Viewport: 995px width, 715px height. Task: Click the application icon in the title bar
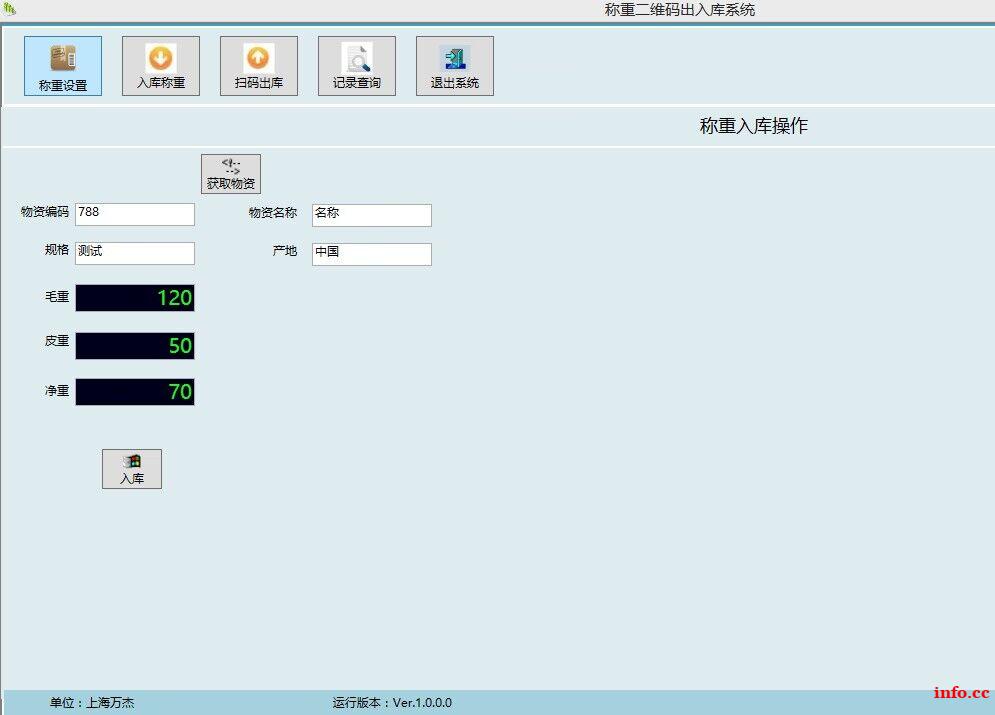pos(9,8)
